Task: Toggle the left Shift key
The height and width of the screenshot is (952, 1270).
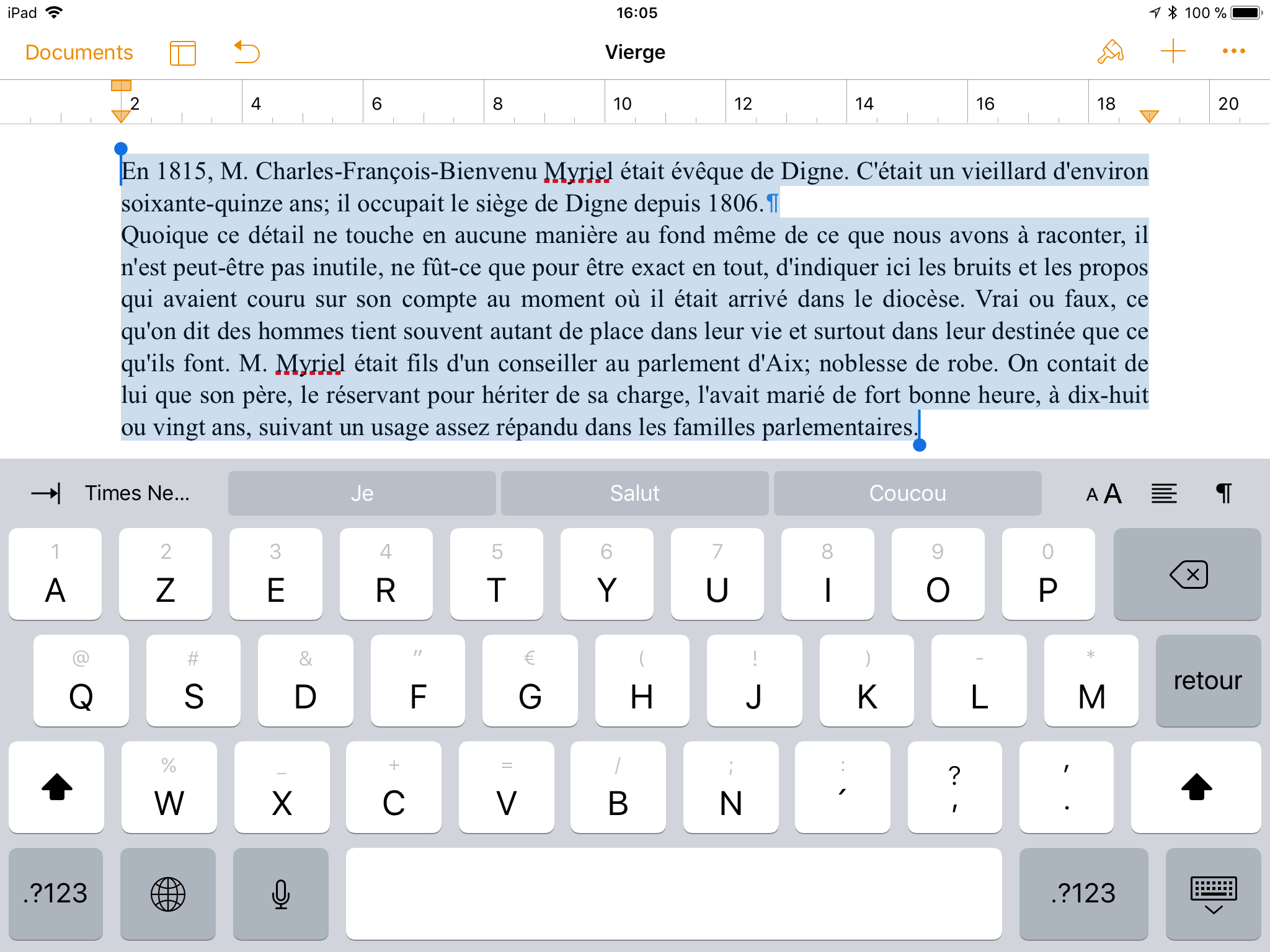Action: [56, 787]
